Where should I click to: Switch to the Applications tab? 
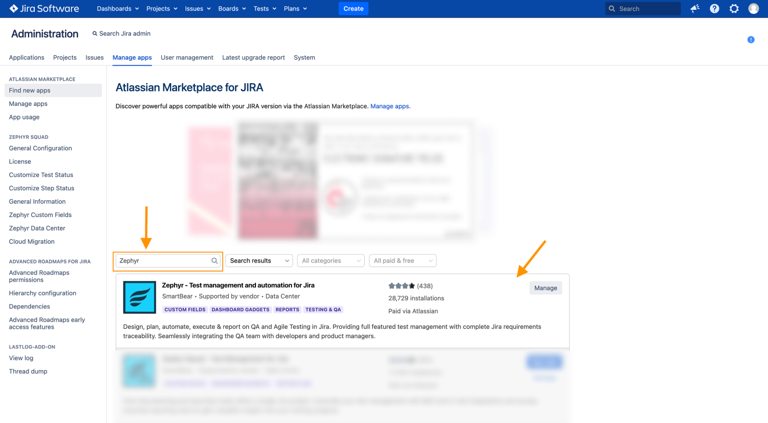[26, 57]
